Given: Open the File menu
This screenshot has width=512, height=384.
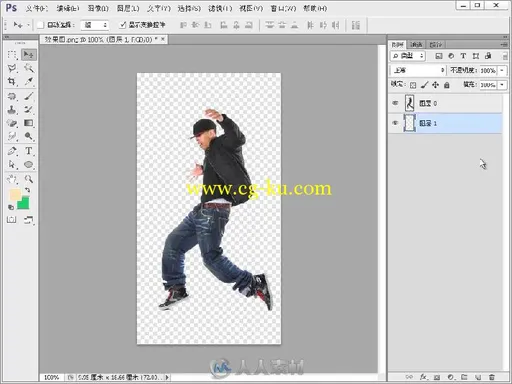Looking at the screenshot, I should coord(37,8).
